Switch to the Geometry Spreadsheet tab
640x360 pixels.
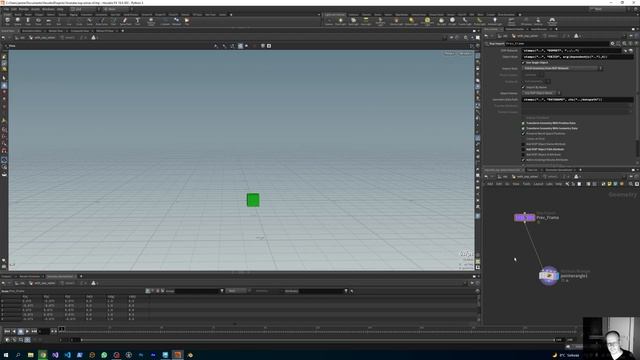pos(60,276)
